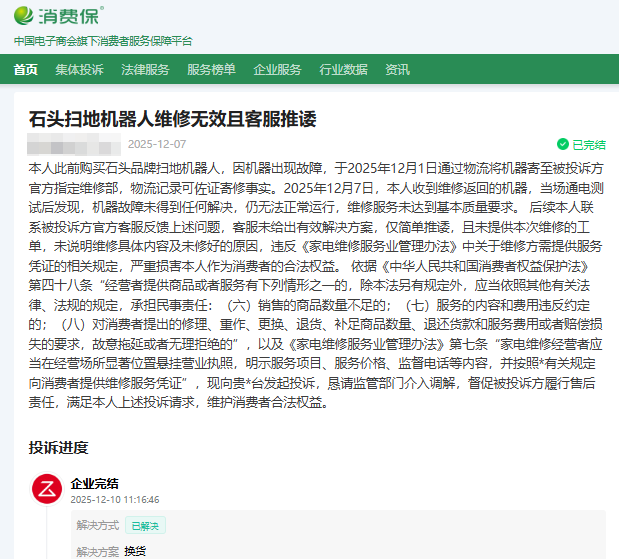Open the 法律服务 menu item
This screenshot has height=559, width=619.
tap(145, 70)
